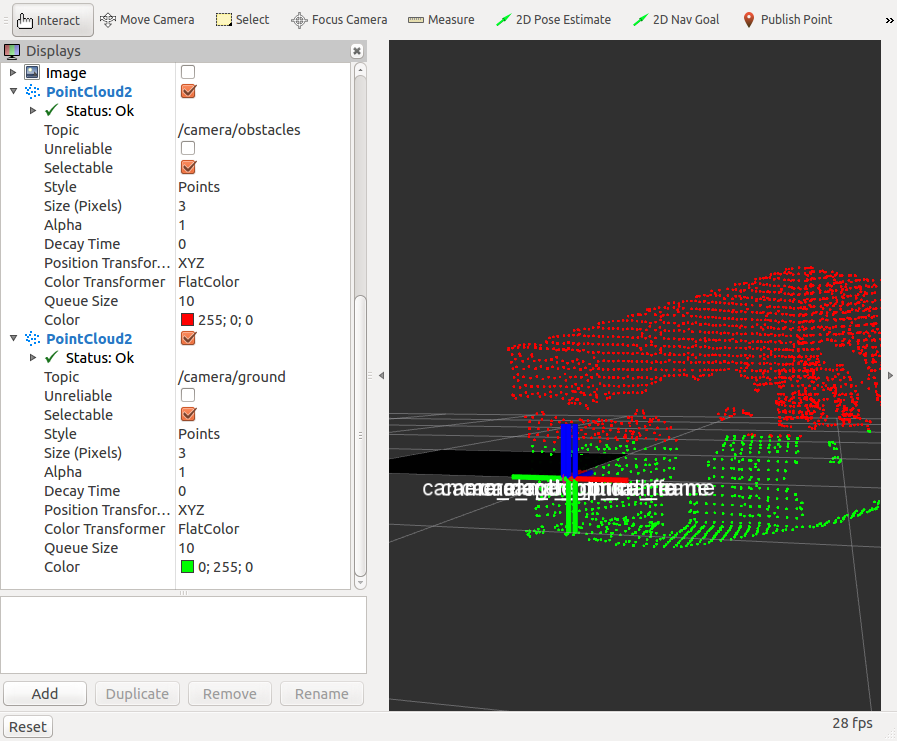Click the Focus Camera tool
The image size is (897, 741).
click(x=339, y=20)
